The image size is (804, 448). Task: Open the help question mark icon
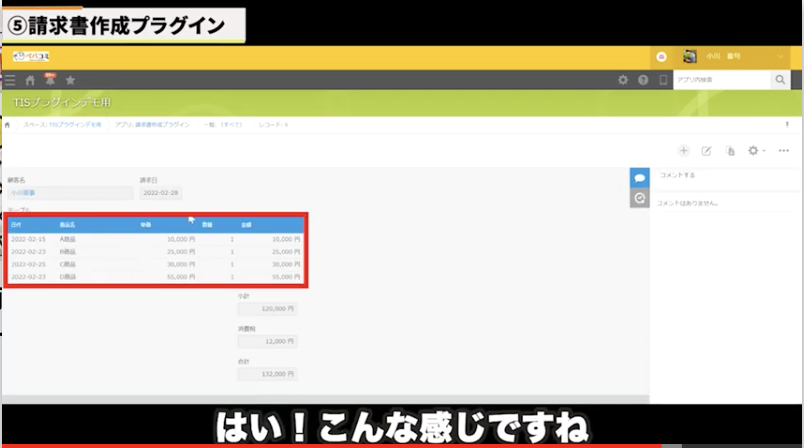[643, 80]
